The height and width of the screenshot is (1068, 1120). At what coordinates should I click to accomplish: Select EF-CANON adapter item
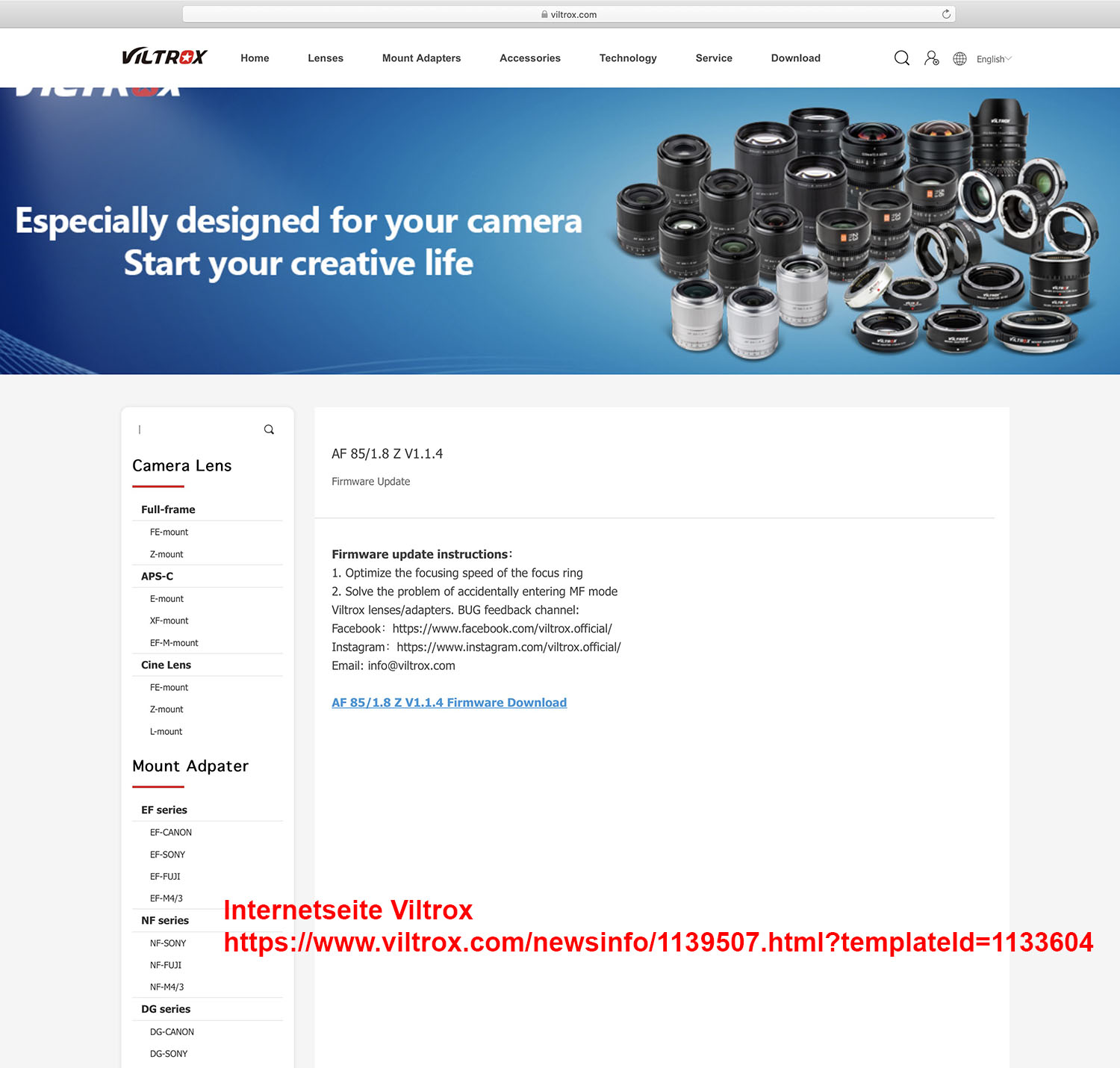pos(171,833)
